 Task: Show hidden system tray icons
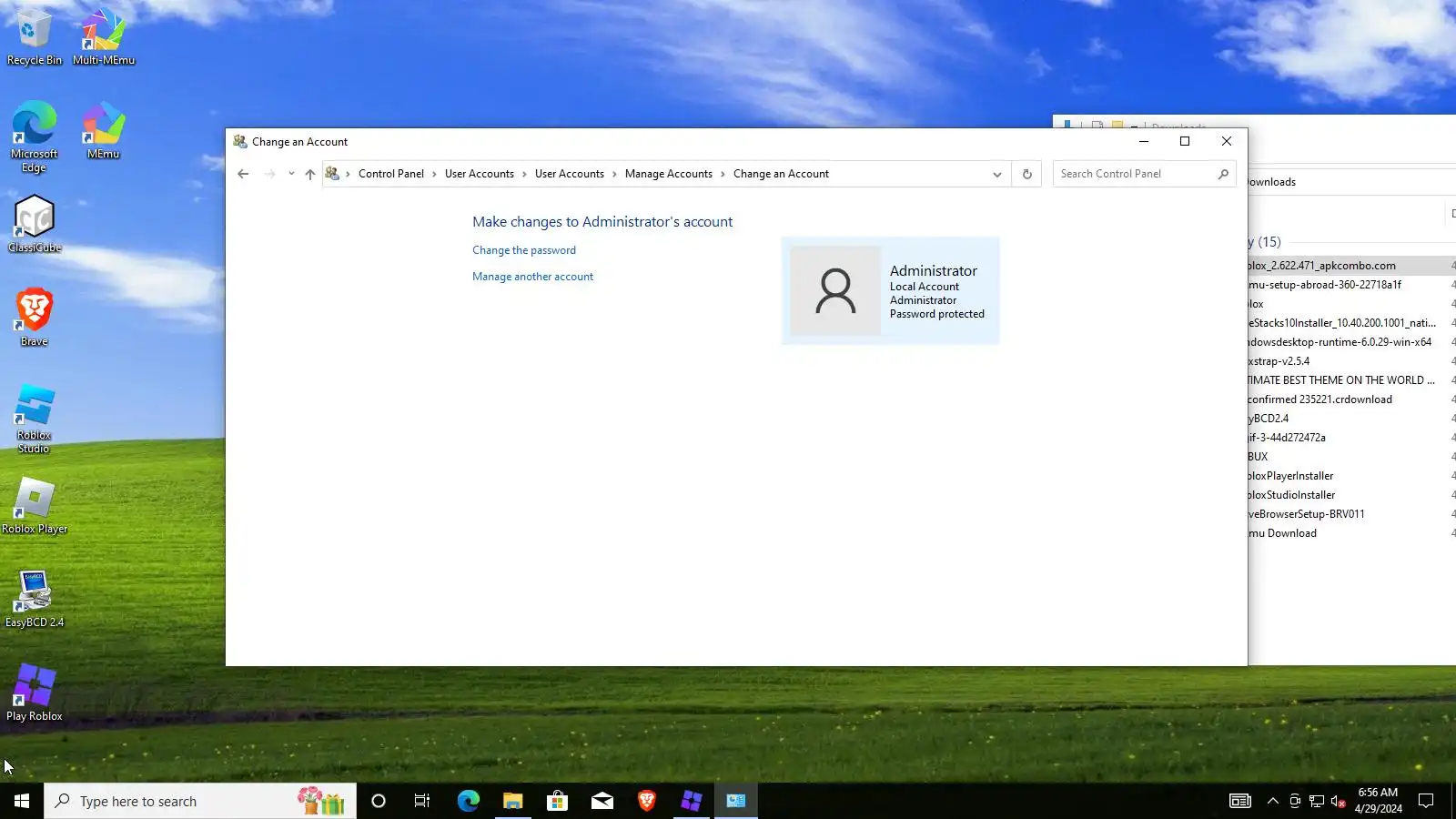pyautogui.click(x=1273, y=801)
